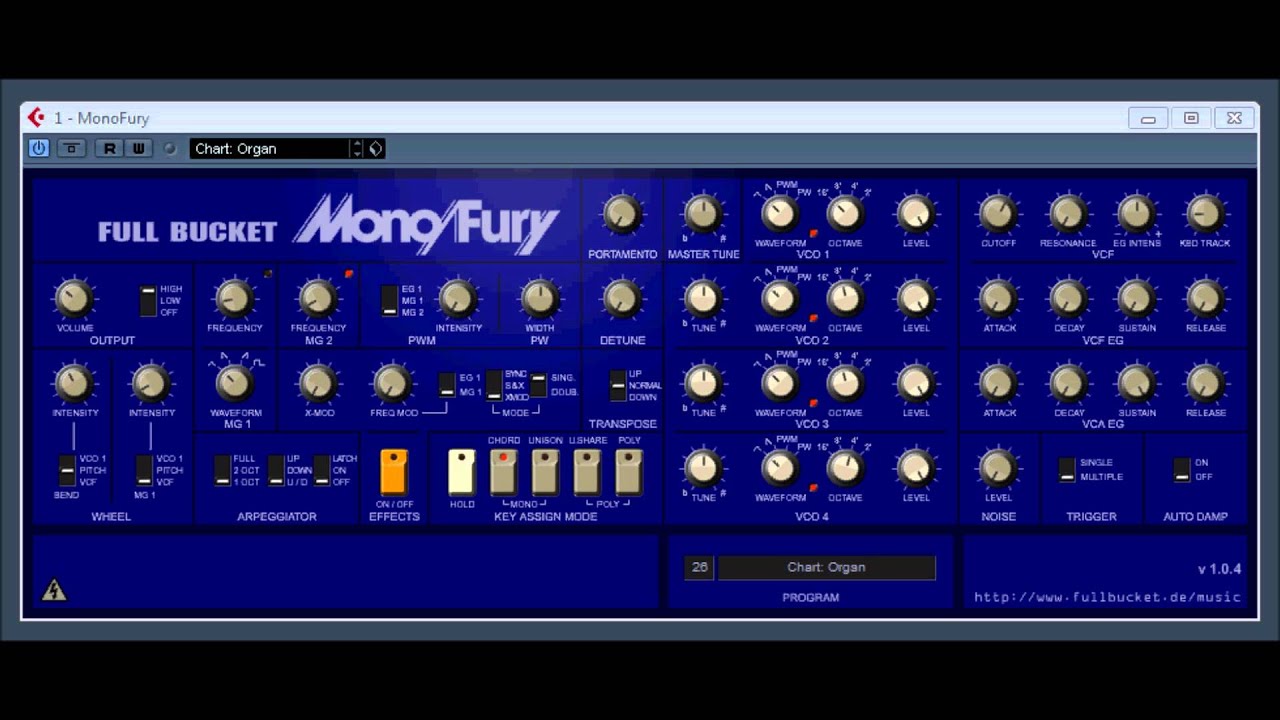Image resolution: width=1280 pixels, height=720 pixels.
Task: Click the VCO 3 Octave knob
Action: (845, 383)
